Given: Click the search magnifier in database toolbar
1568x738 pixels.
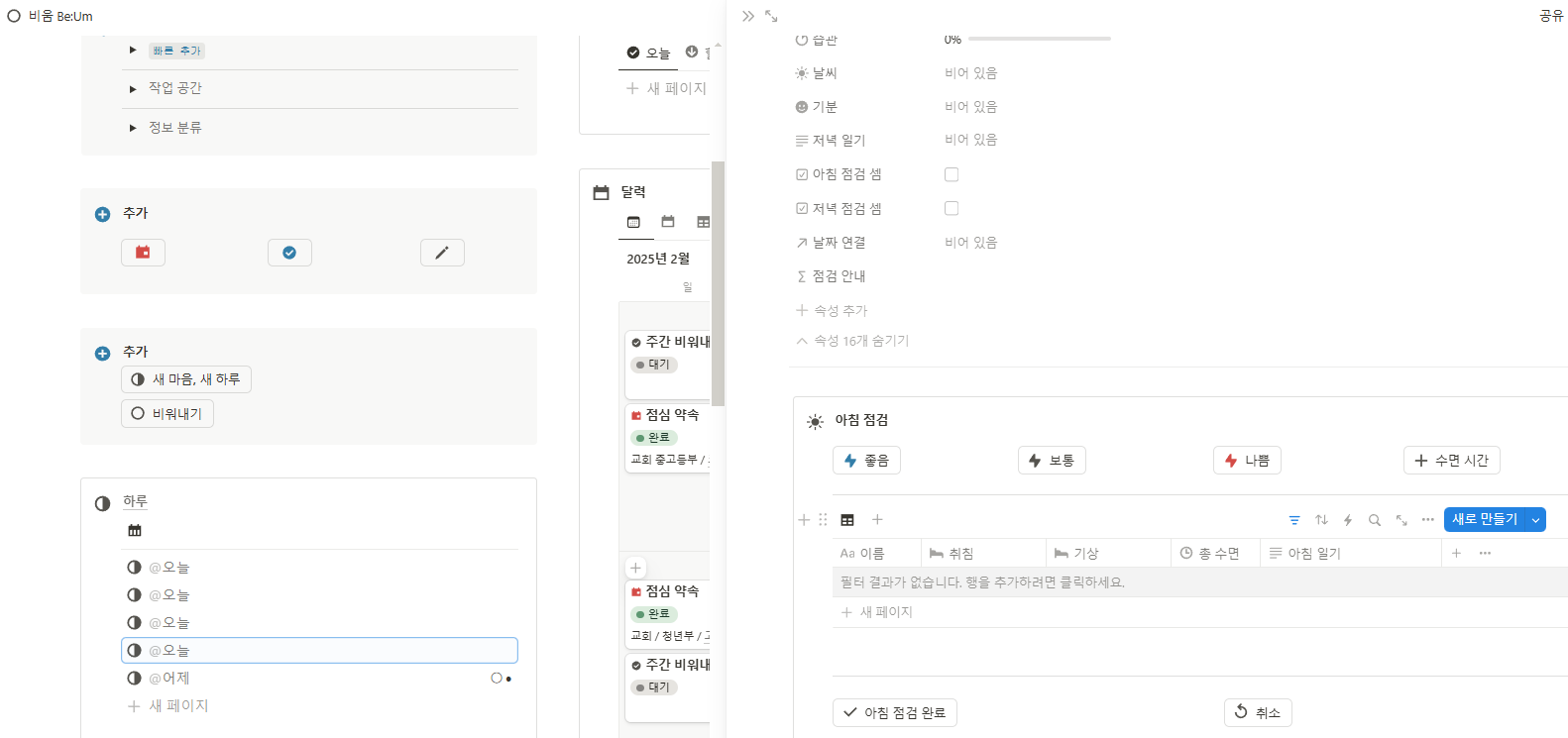Looking at the screenshot, I should click(x=1375, y=520).
